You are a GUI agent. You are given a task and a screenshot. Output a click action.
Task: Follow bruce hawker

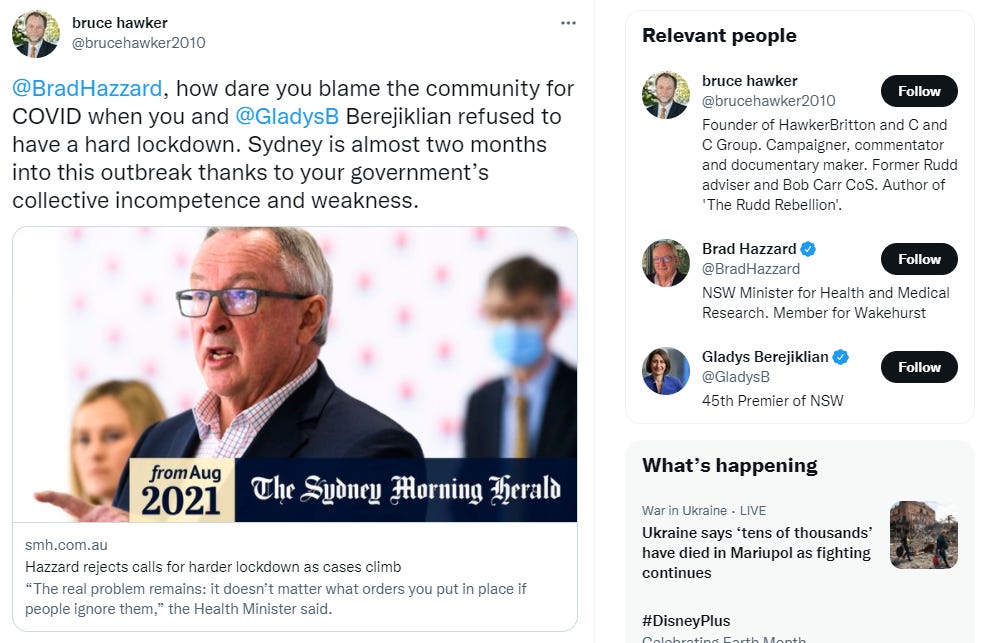tap(919, 91)
